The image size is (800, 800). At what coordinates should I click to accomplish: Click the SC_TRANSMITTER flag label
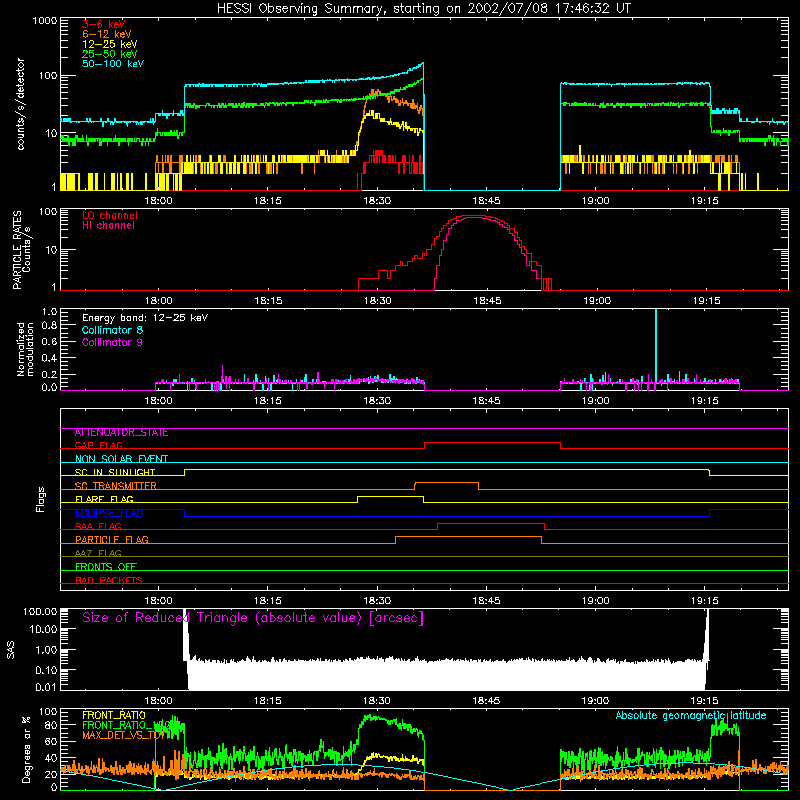(116, 486)
